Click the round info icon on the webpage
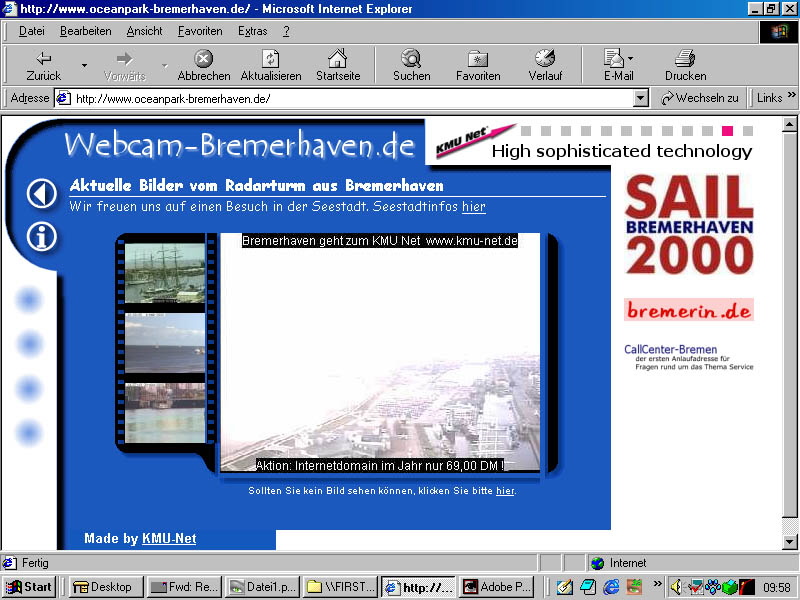The image size is (800, 600). (41, 237)
